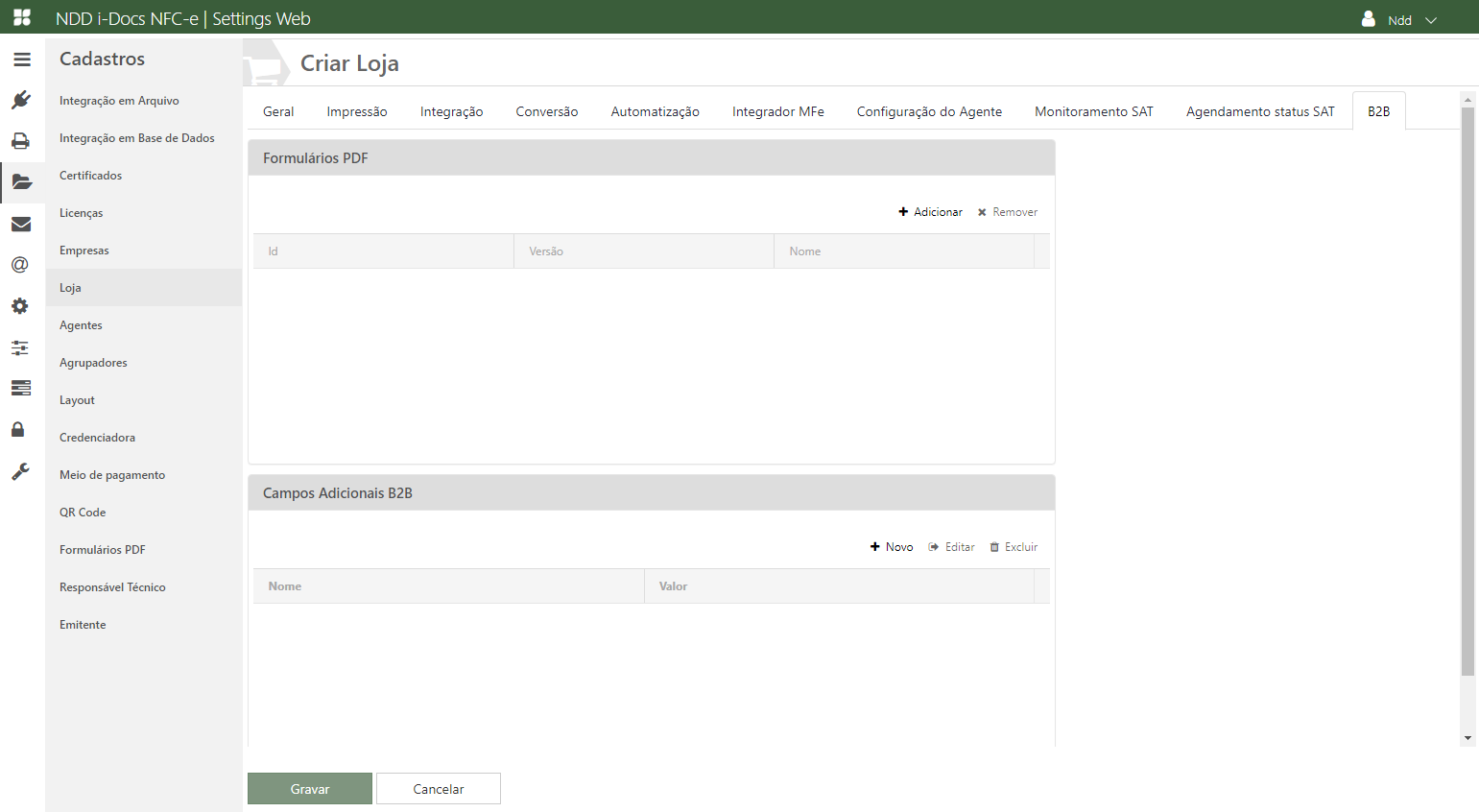Image resolution: width=1479 pixels, height=812 pixels.
Task: Open the padlock security sidebar icon
Action: [x=17, y=429]
